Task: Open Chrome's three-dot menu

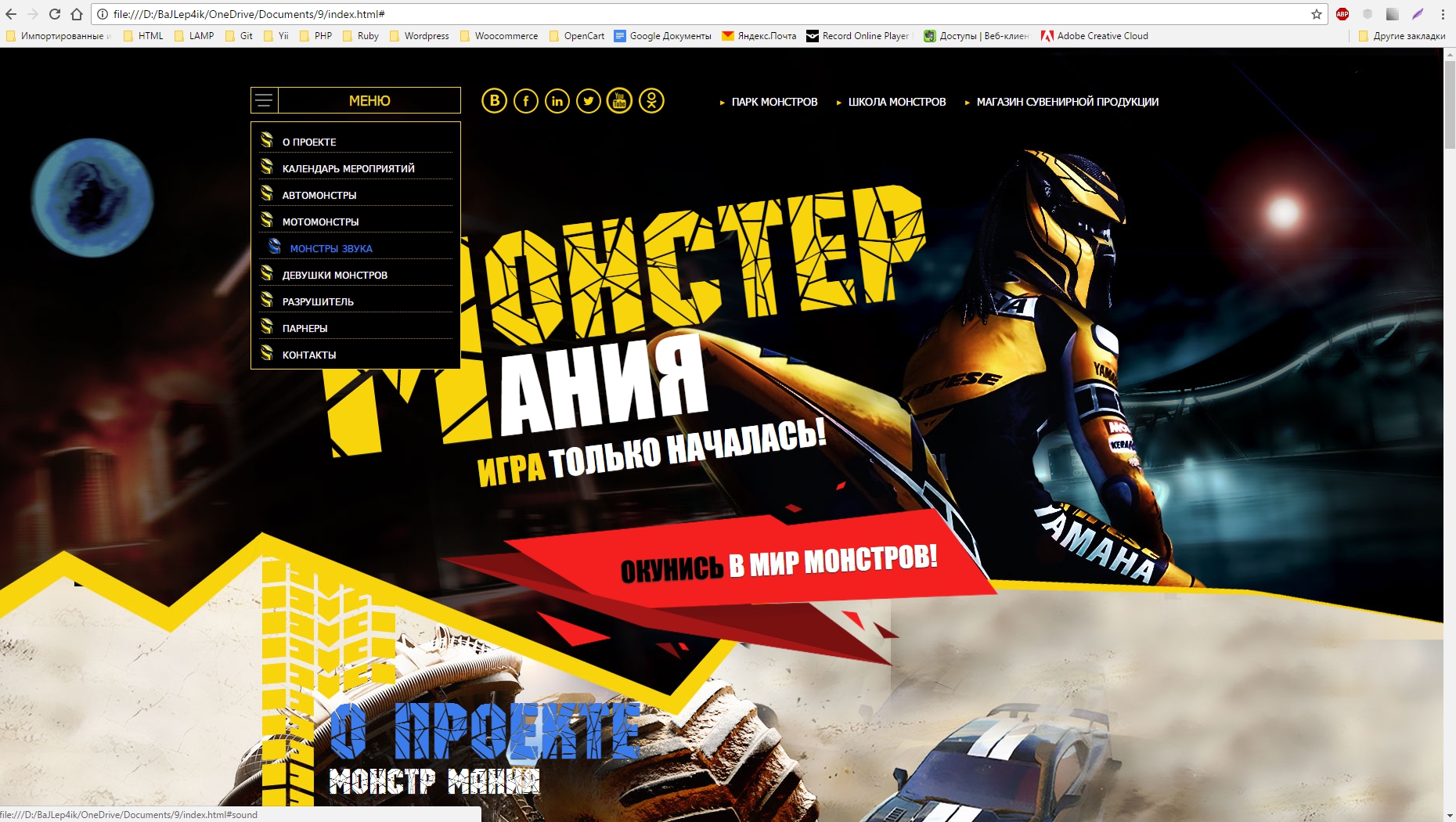Action: (1443, 14)
